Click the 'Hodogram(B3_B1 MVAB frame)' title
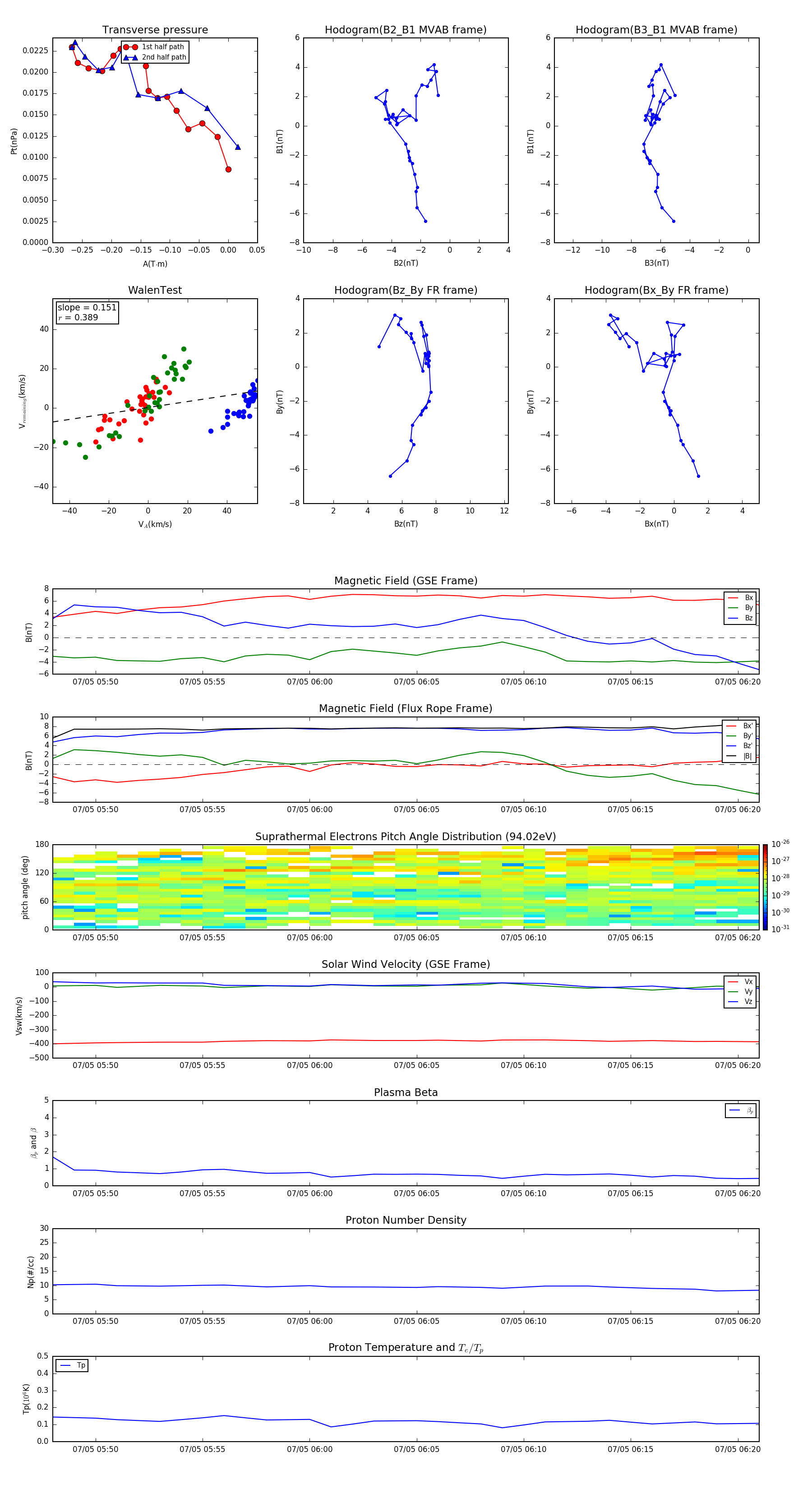Screen dimensions: 812x1489 656,30
